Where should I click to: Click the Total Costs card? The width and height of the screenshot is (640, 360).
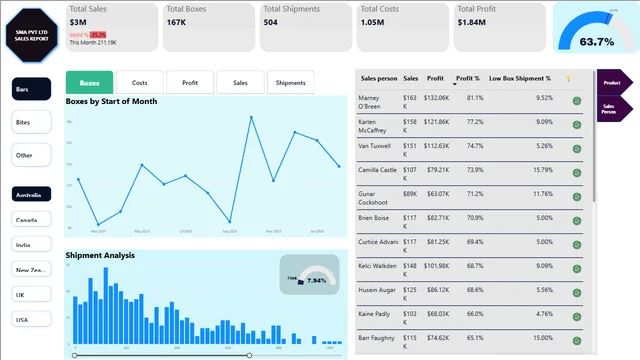click(x=402, y=27)
